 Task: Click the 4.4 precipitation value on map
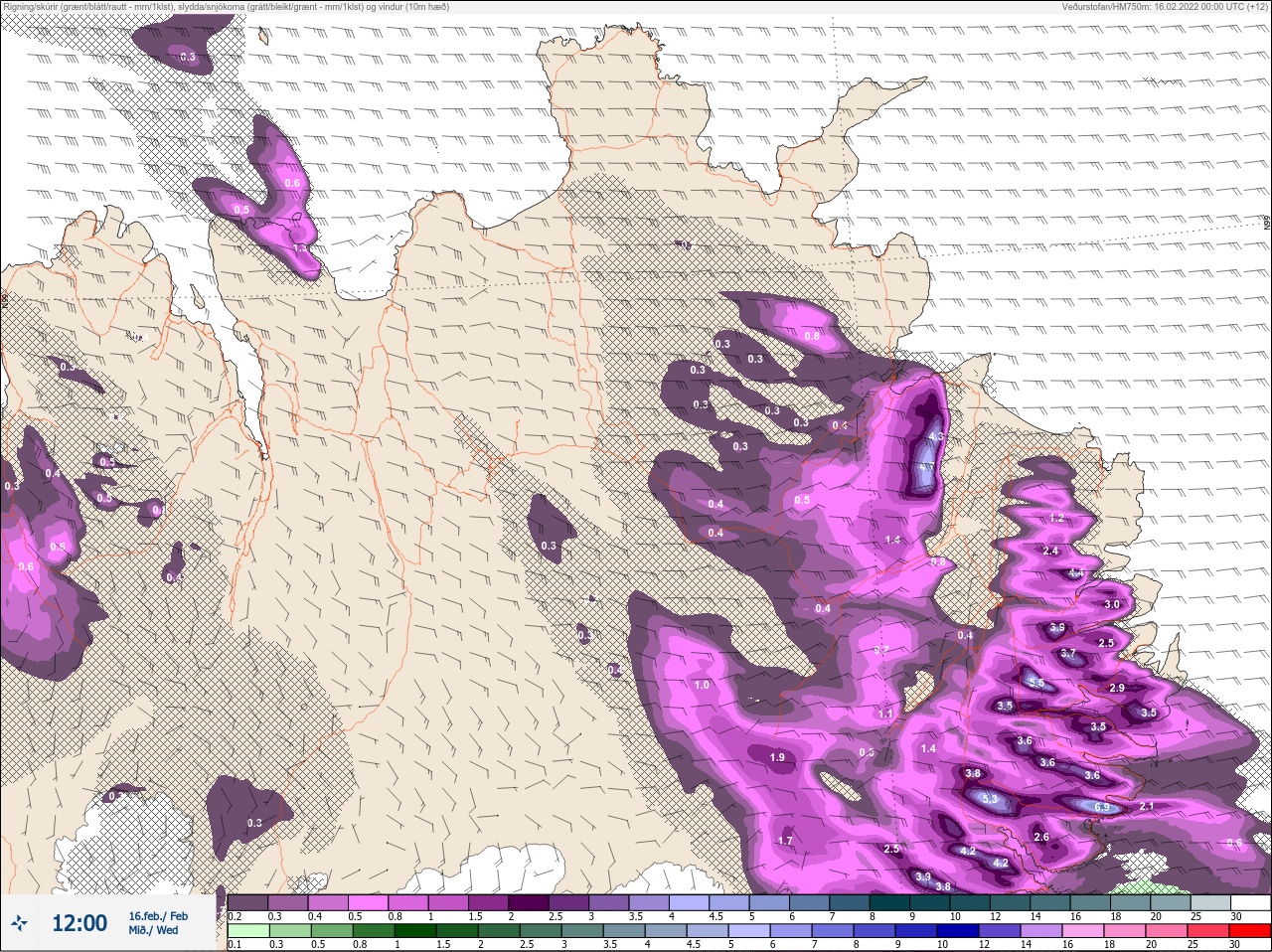click(x=1076, y=573)
